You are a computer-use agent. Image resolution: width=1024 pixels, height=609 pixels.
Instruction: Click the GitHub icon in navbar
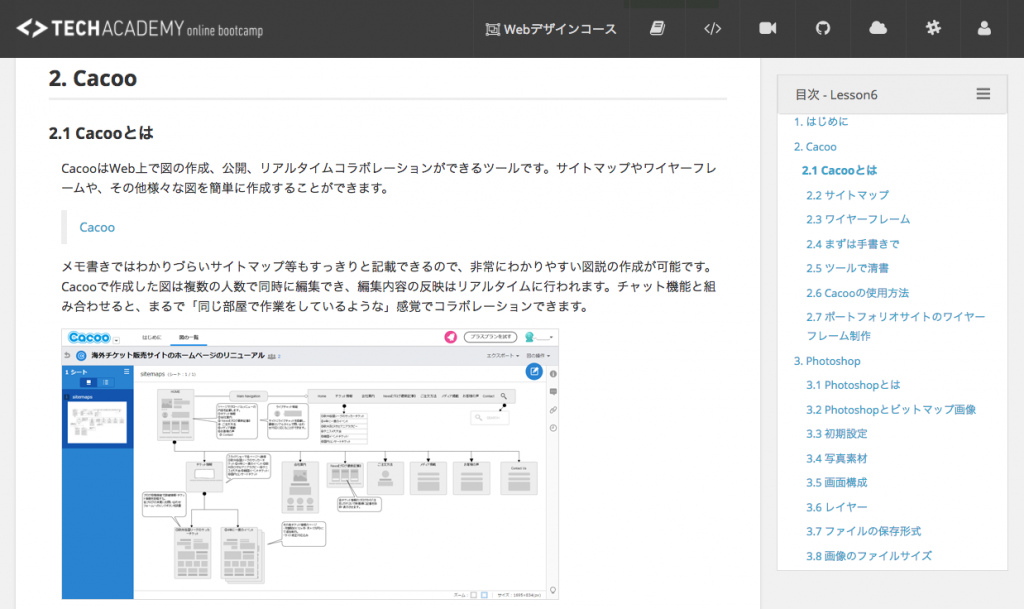(x=823, y=28)
